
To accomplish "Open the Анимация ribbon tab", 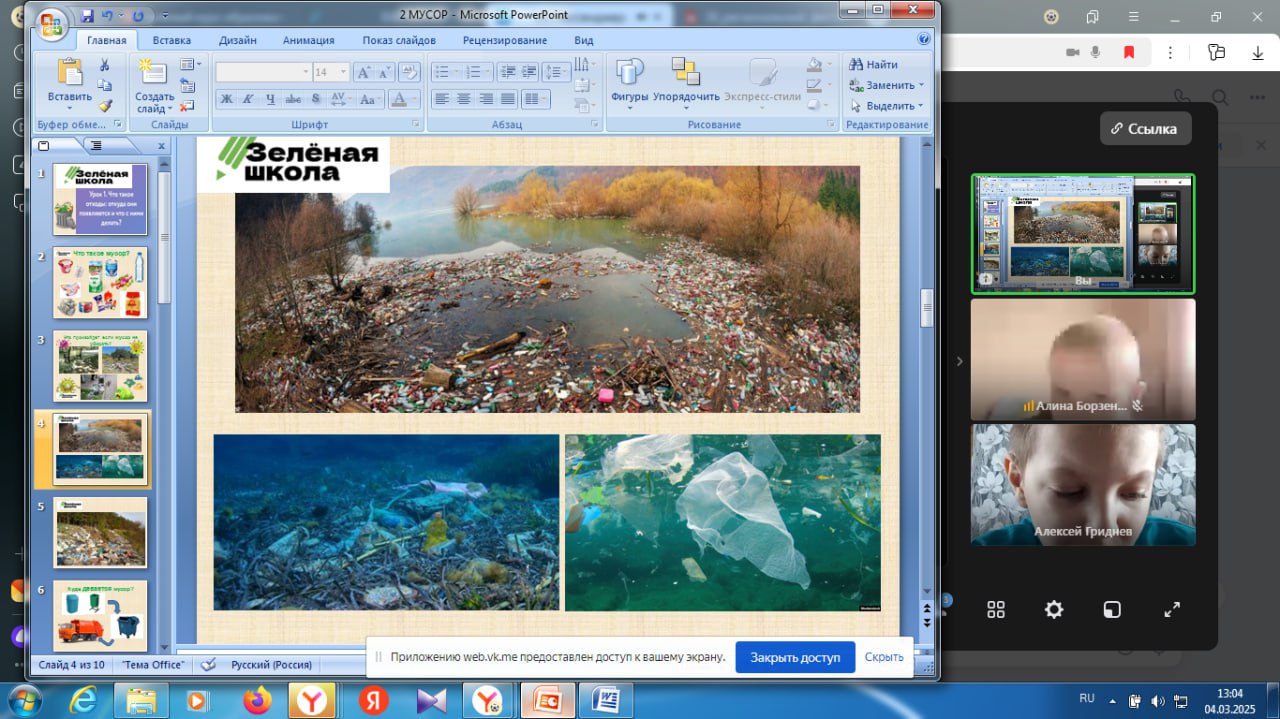I will pyautogui.click(x=309, y=40).
